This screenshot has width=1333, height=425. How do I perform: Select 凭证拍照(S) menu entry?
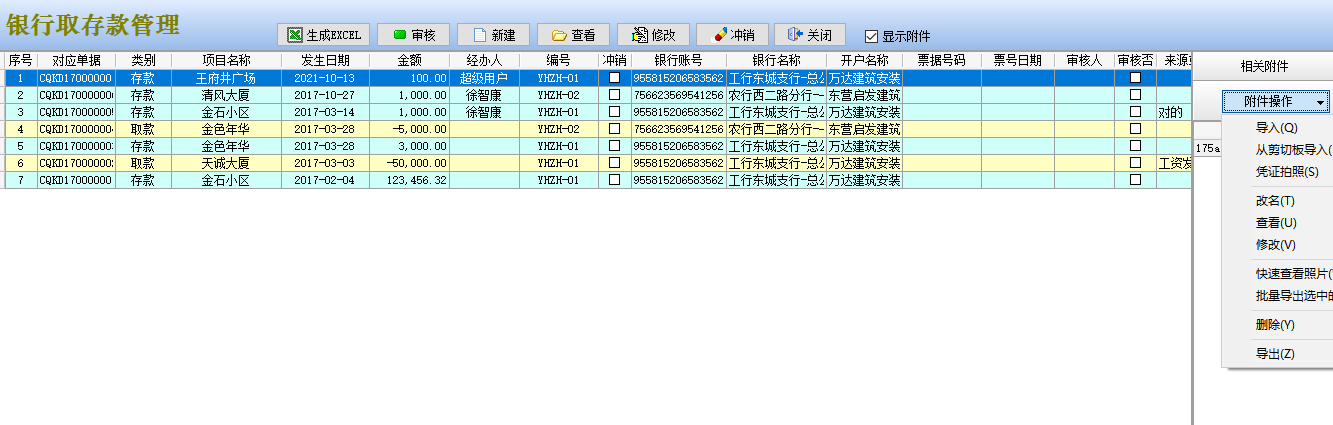coord(1287,172)
